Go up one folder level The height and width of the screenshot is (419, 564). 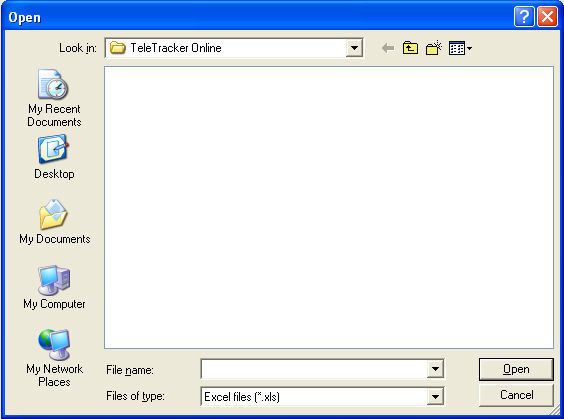coord(410,48)
